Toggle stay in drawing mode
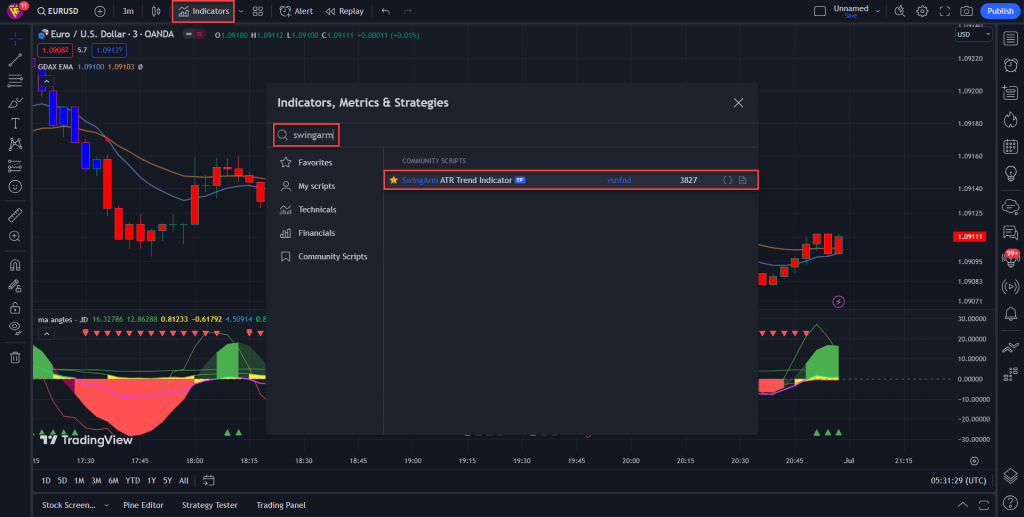The height and width of the screenshot is (517, 1024). point(15,286)
